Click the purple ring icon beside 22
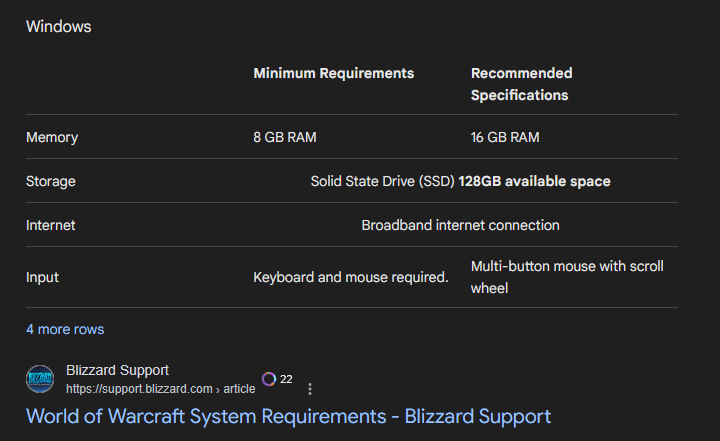720x441 pixels. pos(268,379)
